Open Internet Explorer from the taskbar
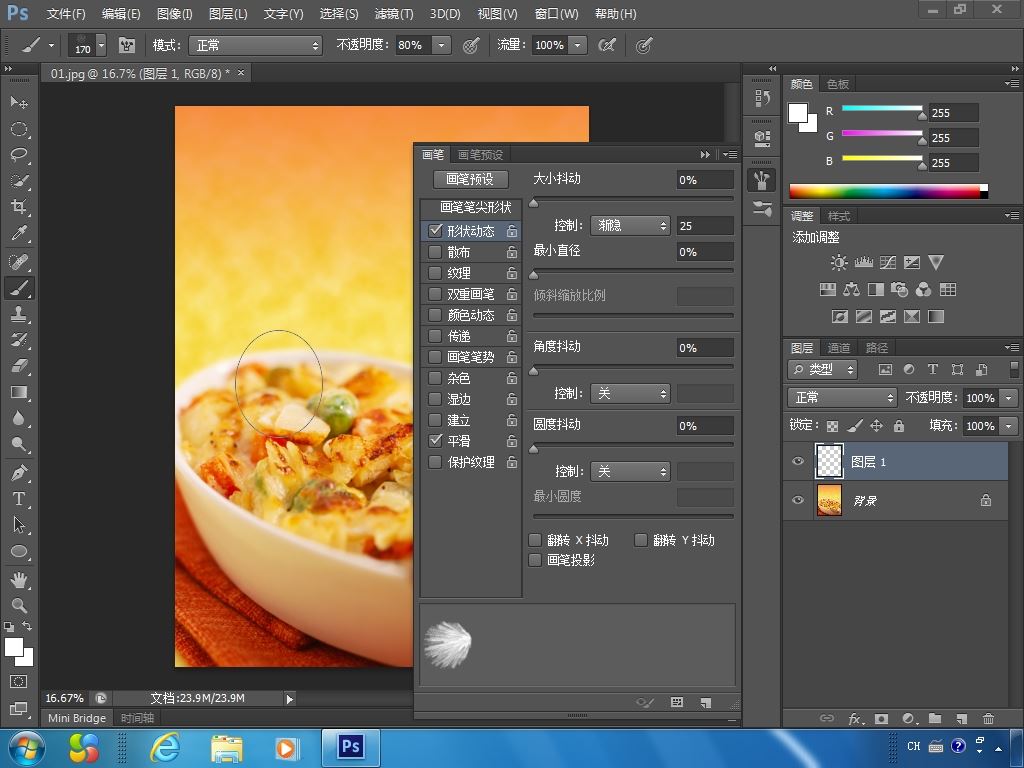1024x768 pixels. click(x=163, y=747)
